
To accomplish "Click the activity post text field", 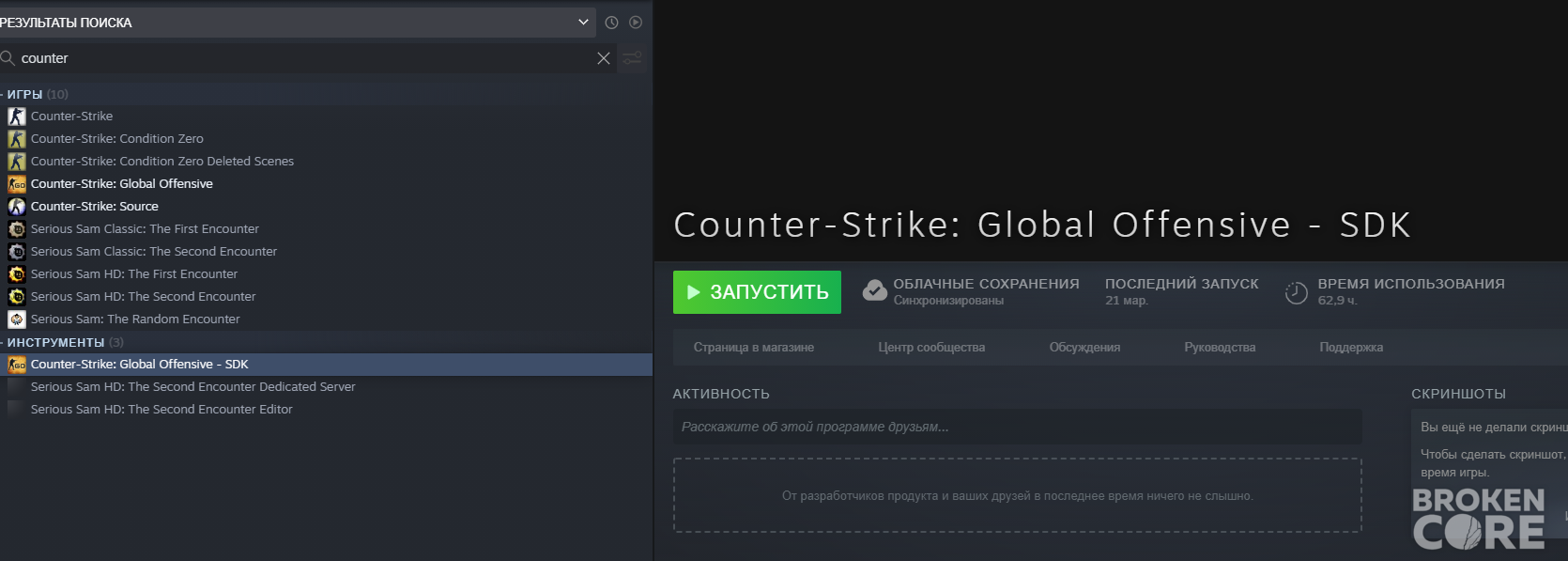I will pos(1017,427).
